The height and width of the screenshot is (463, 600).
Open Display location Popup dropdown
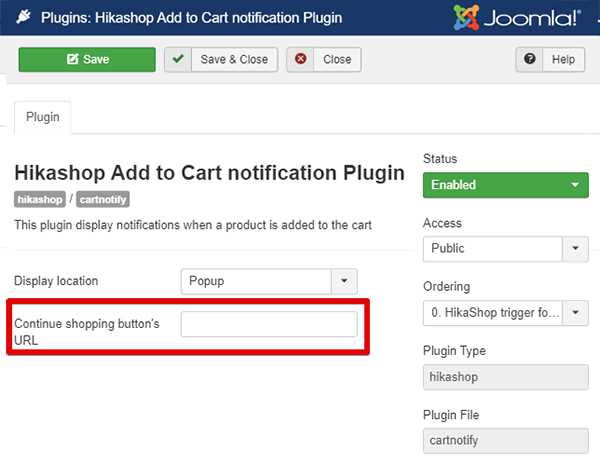coord(269,281)
